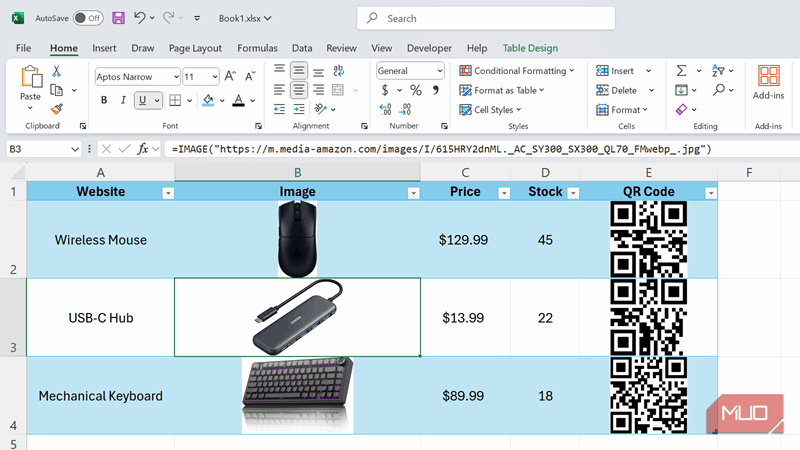Open the Add-ins pane
The width and height of the screenshot is (800, 450).
click(768, 82)
